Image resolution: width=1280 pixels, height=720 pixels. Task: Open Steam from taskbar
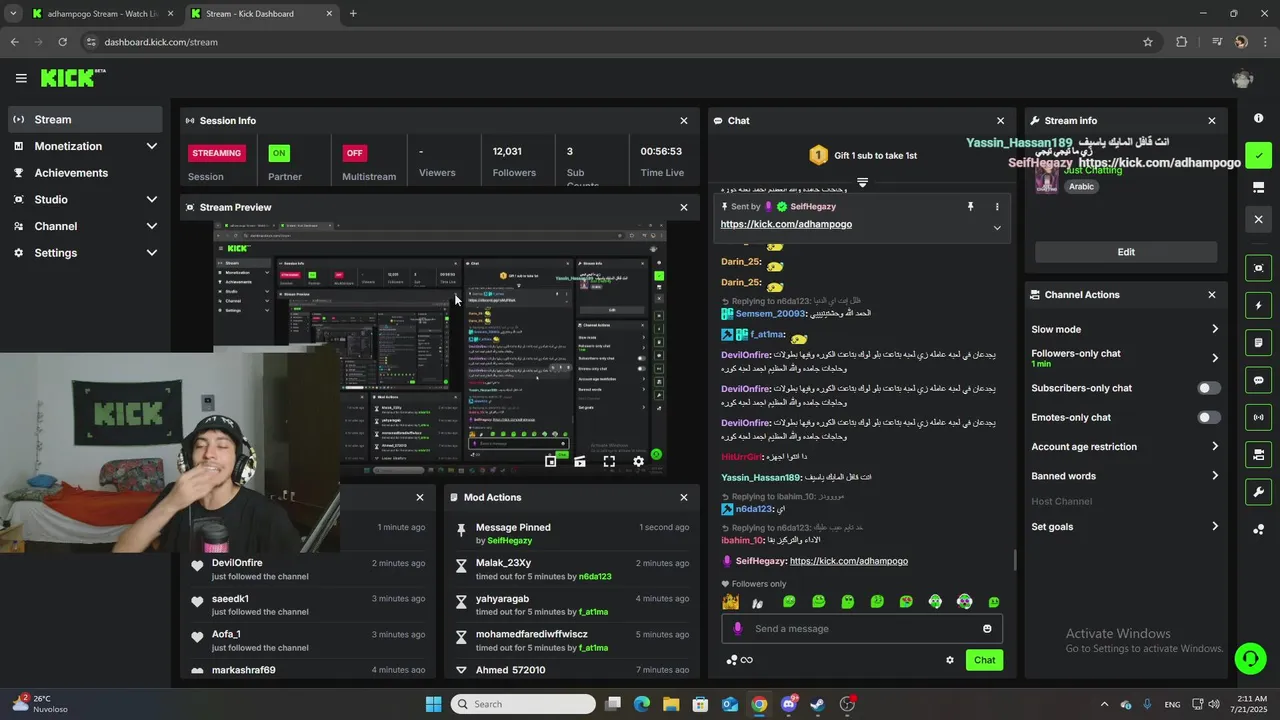(x=818, y=704)
